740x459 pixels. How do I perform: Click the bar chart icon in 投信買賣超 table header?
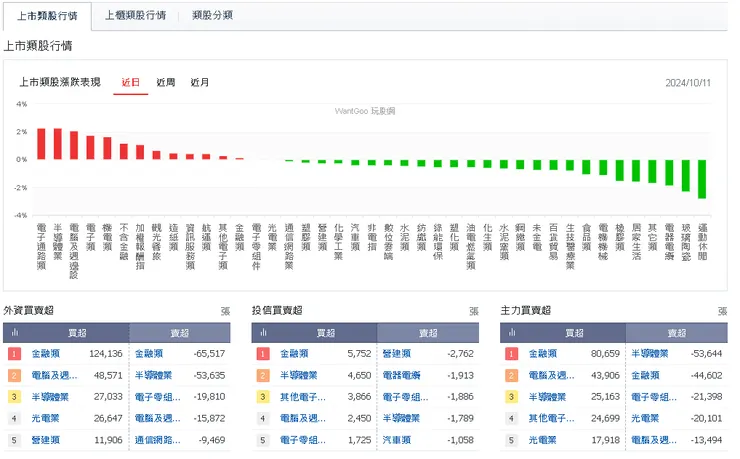[x=263, y=333]
